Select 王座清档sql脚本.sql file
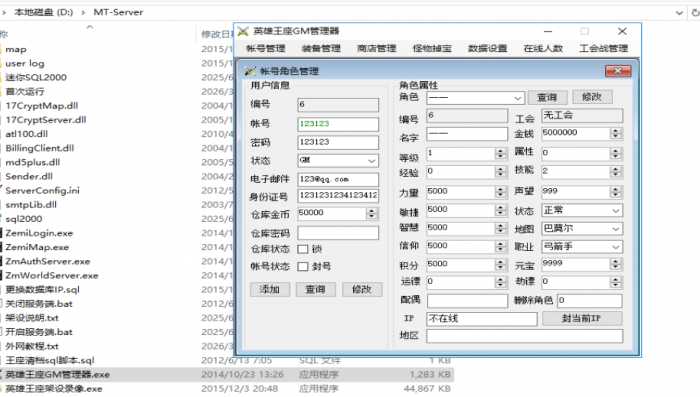700x397 pixels. coord(50,360)
